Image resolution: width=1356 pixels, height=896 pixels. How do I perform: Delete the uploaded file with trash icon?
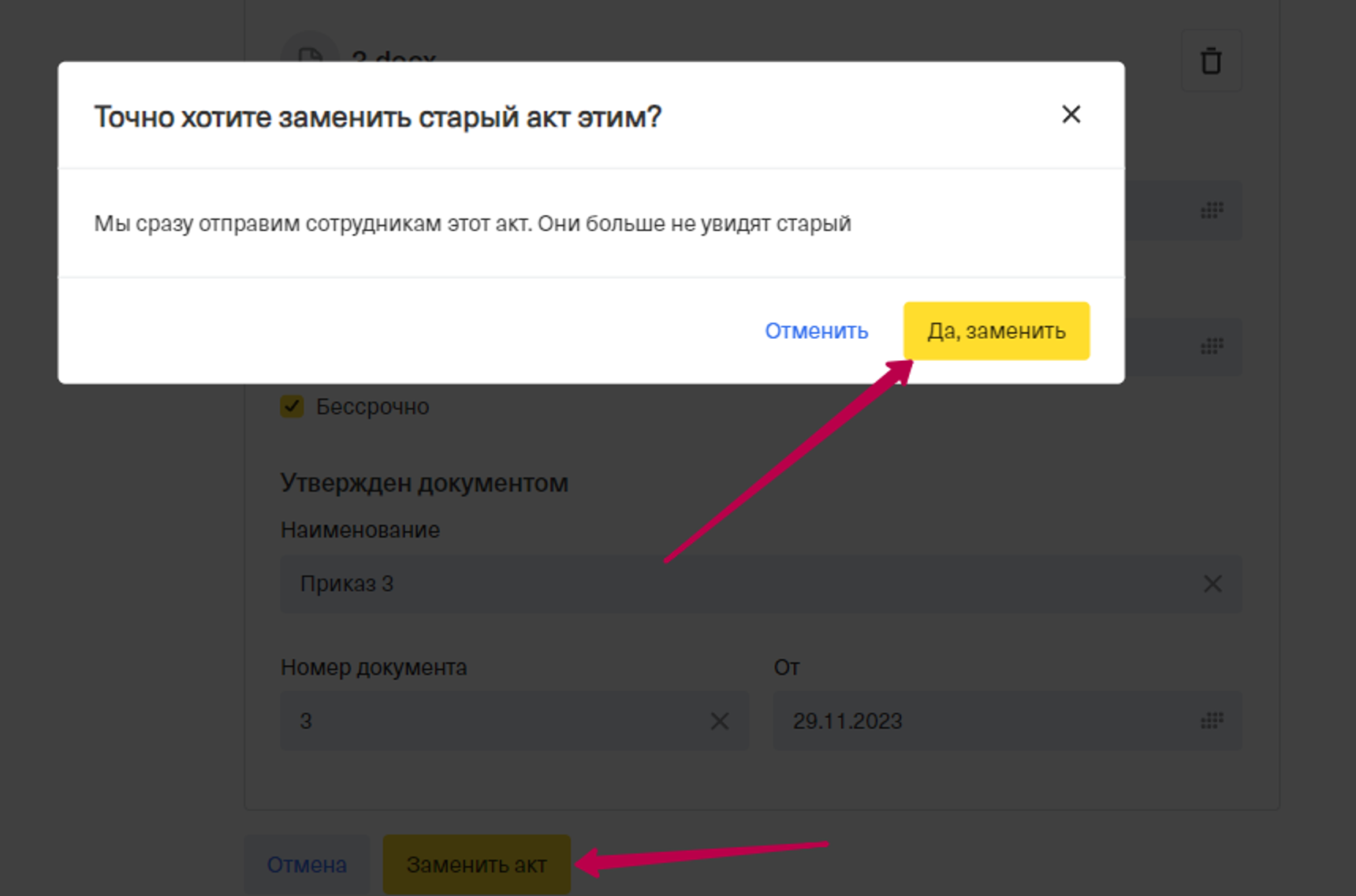(x=1211, y=61)
